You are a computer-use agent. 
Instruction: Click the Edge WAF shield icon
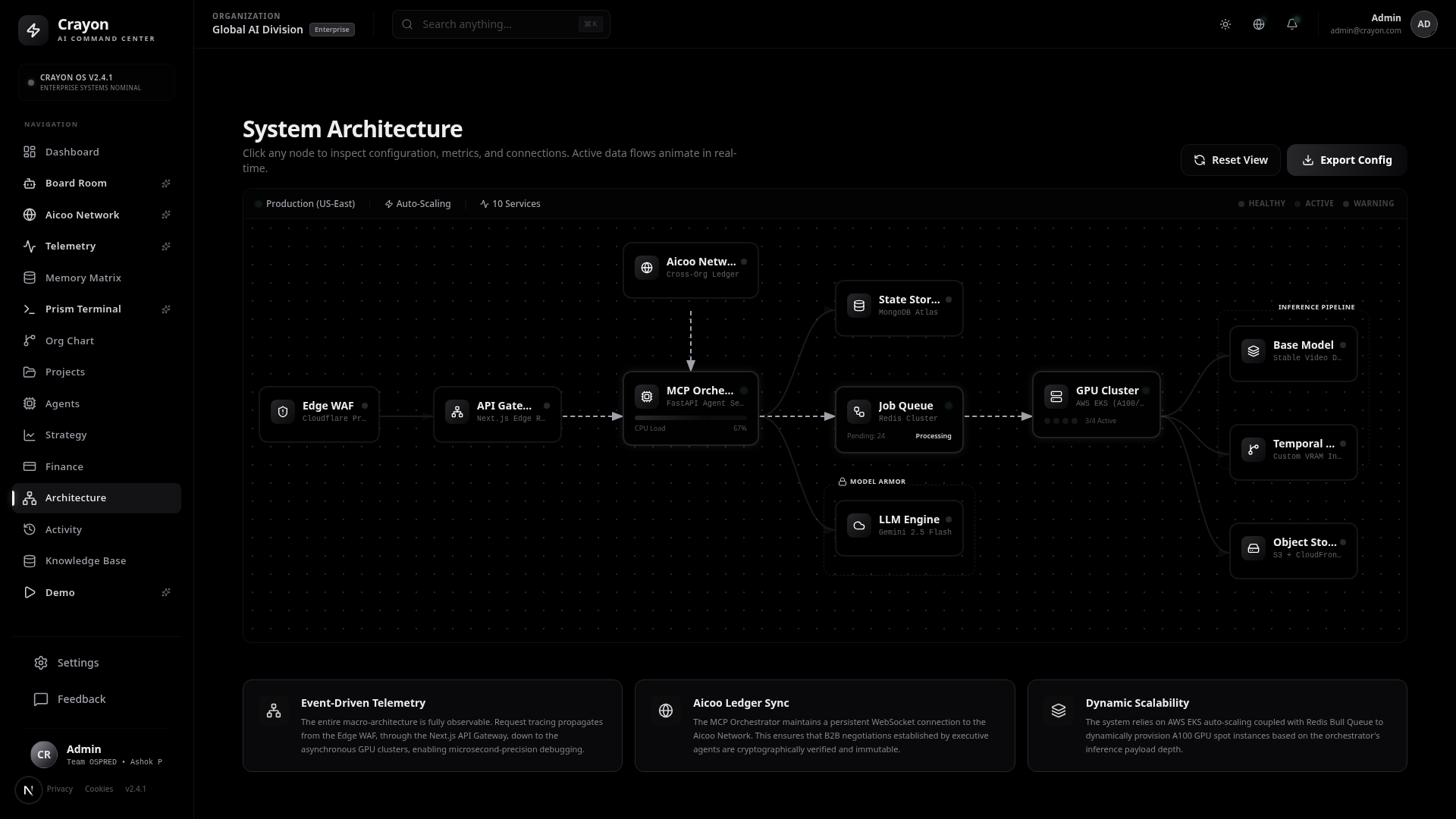tap(283, 412)
